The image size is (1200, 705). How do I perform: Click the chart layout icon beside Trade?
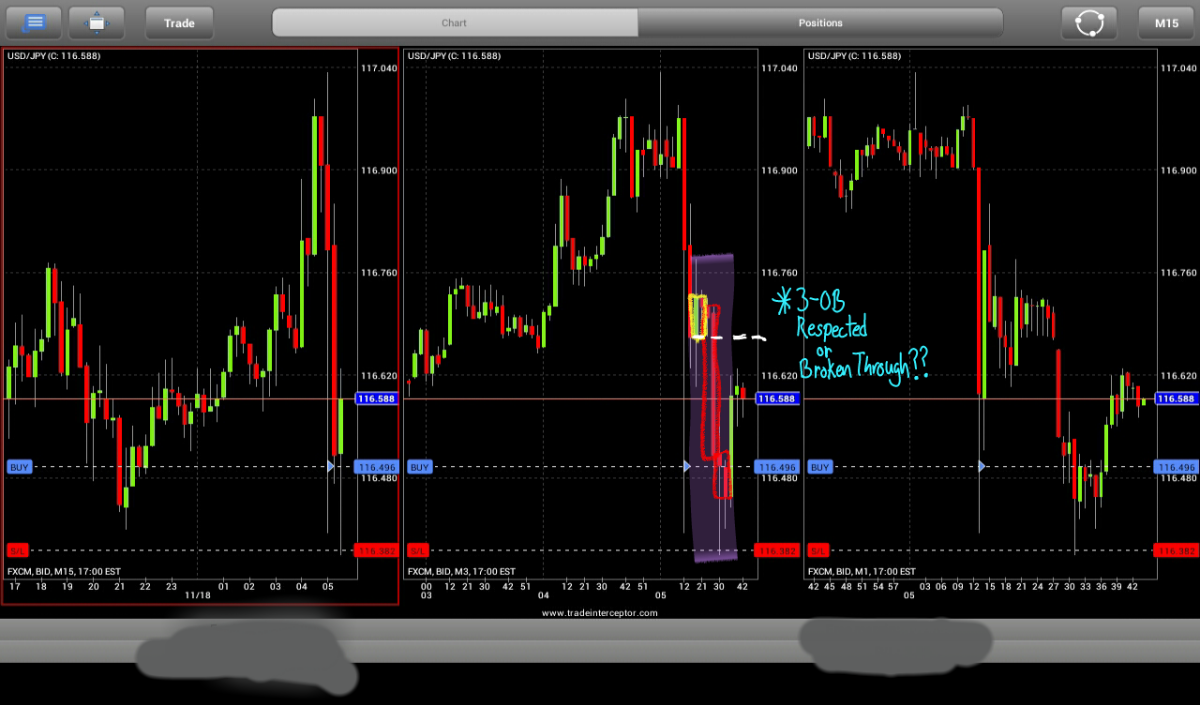click(x=96, y=22)
